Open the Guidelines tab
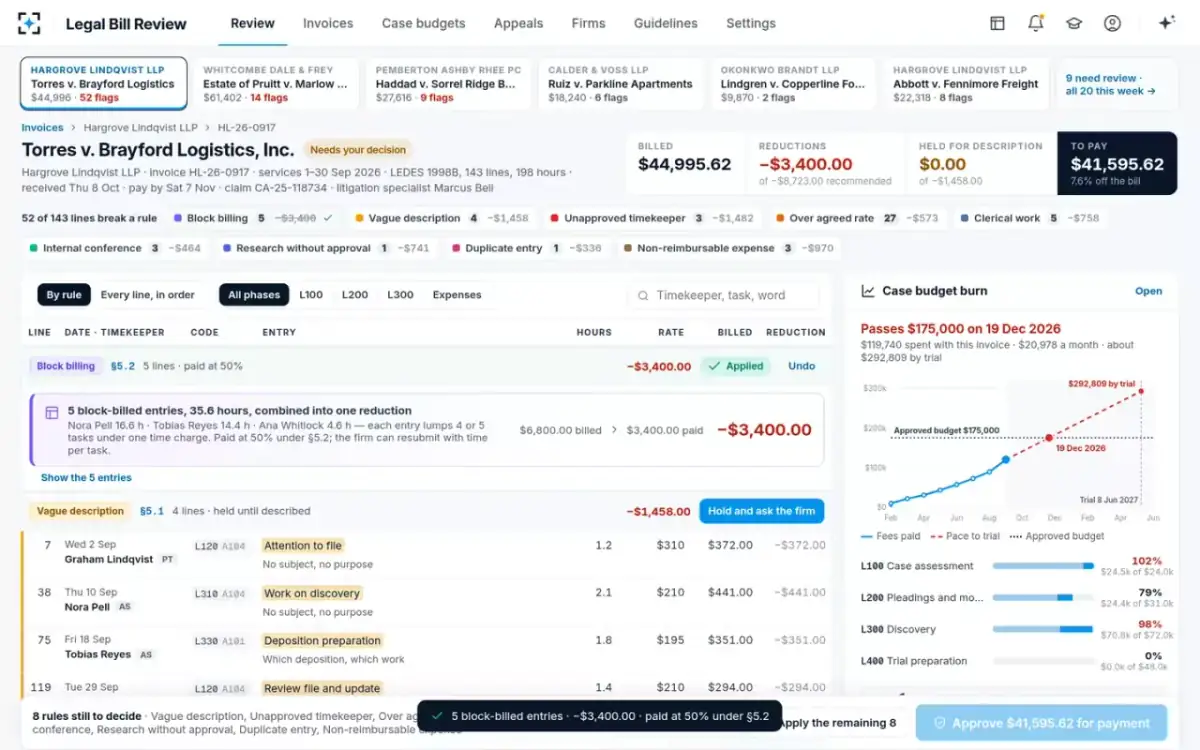Viewport: 1200px width, 750px height. coord(666,23)
